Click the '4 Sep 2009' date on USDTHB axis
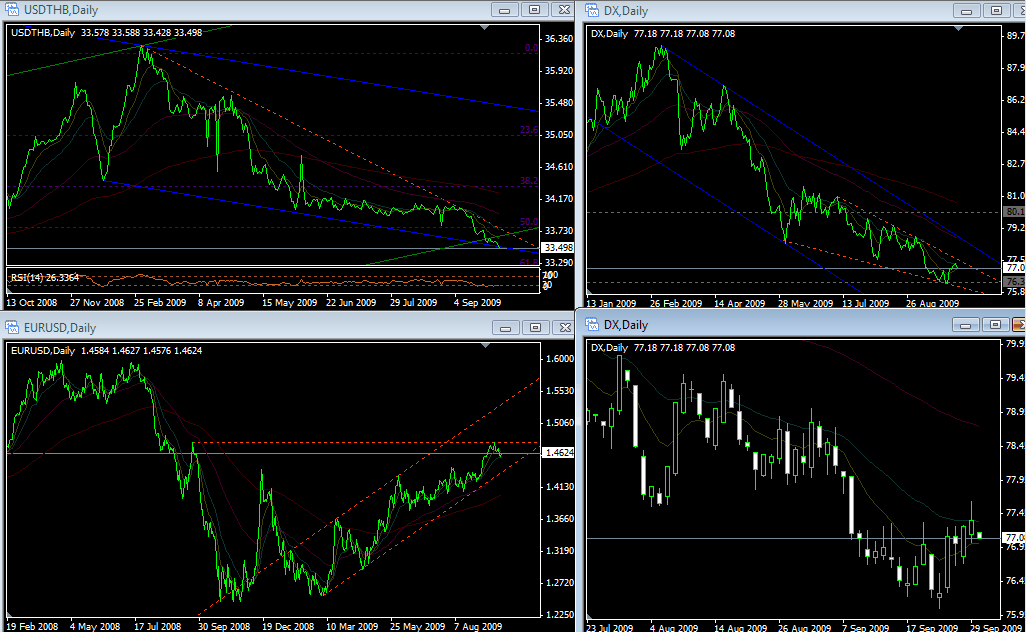 coord(477,303)
